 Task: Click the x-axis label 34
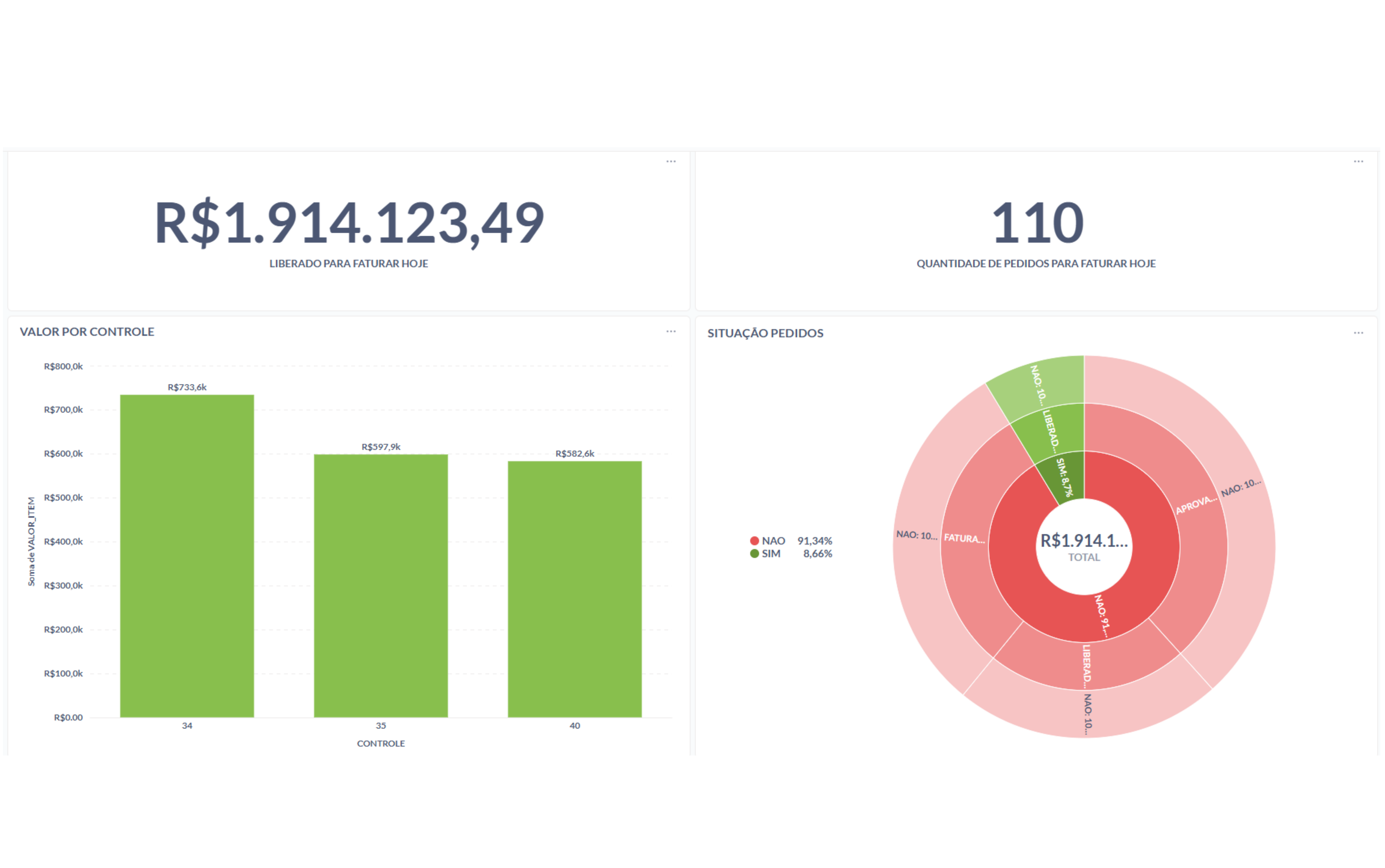click(x=187, y=726)
